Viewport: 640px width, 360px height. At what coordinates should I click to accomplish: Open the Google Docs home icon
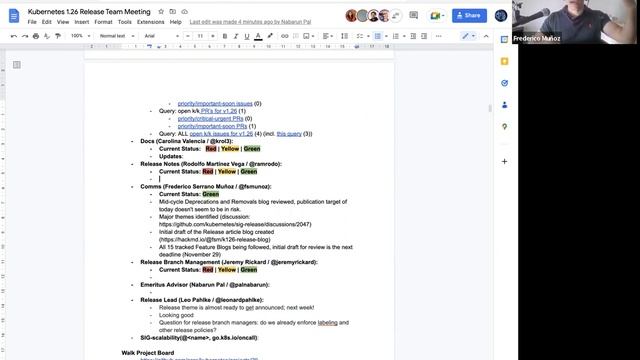14,16
